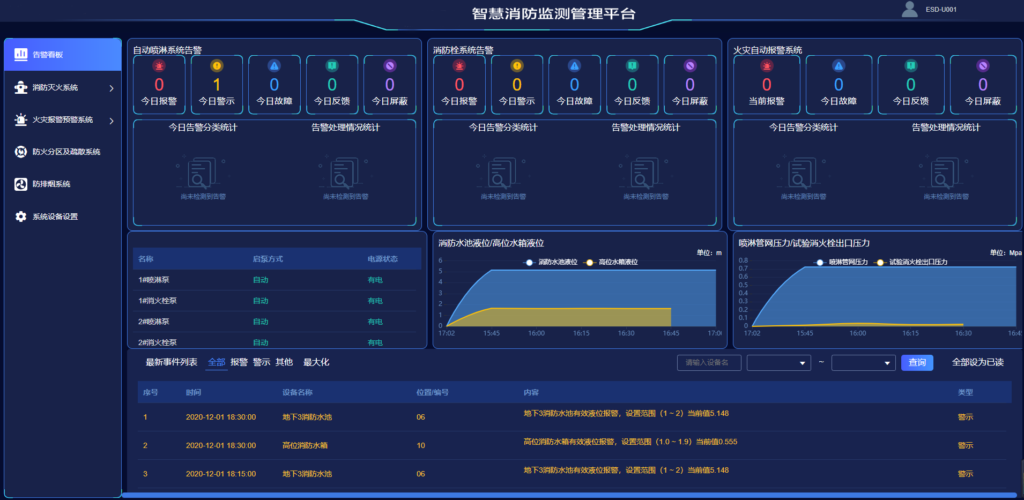Screen dimensions: 1024x500
Task: Click 全部设为已读 to mark all read
Action: coord(977,362)
